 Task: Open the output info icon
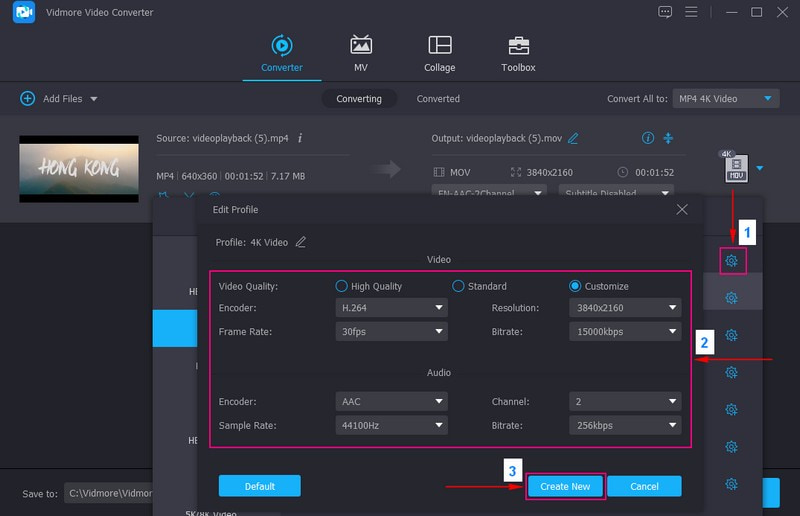[x=648, y=138]
